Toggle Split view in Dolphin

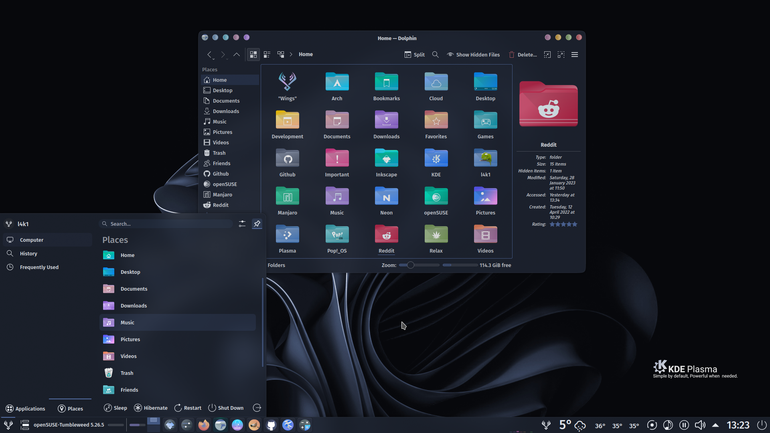[x=414, y=54]
